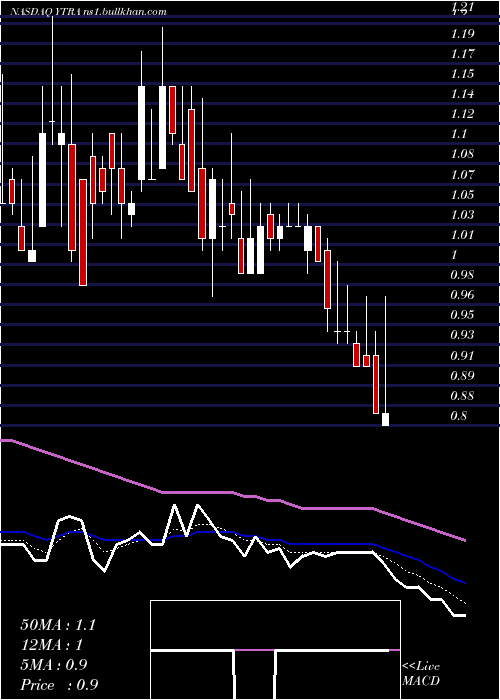
Task: Select the 1.19 price axis label
Action: tap(462, 33)
